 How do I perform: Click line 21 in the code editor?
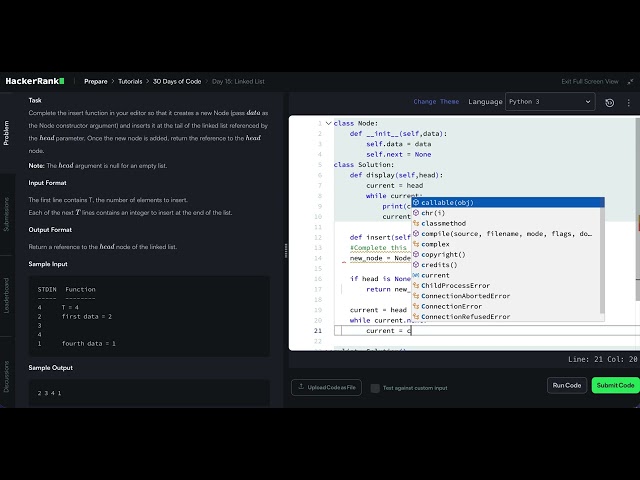tap(487, 331)
